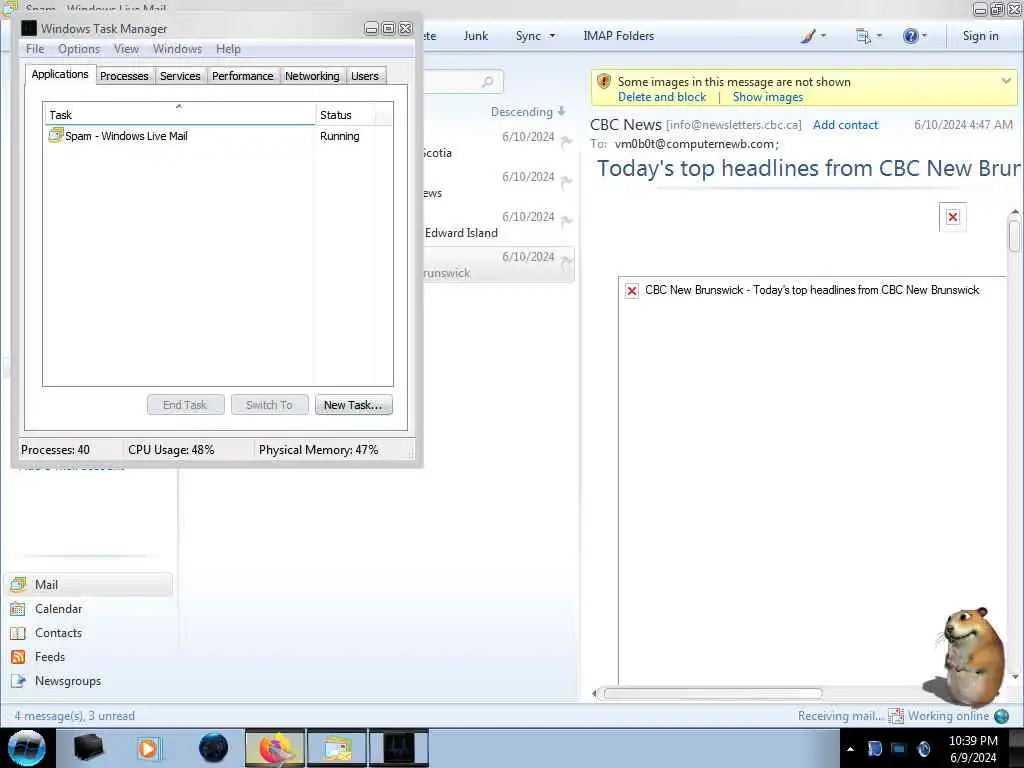Click the message pane horizontal scrollbar
Image resolution: width=1024 pixels, height=768 pixels.
pos(712,693)
